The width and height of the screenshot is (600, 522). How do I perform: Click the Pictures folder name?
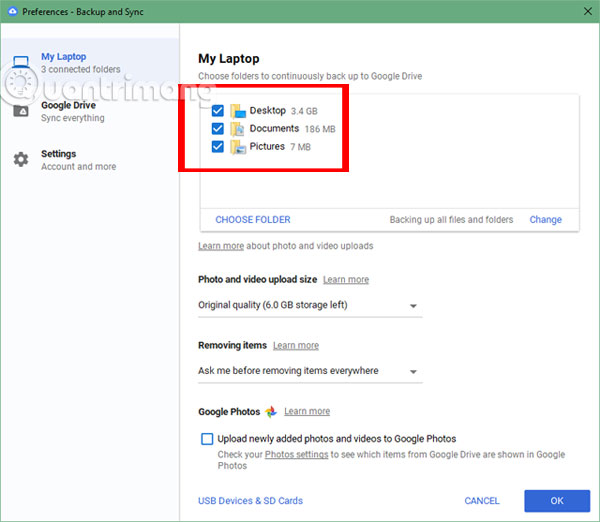point(267,147)
